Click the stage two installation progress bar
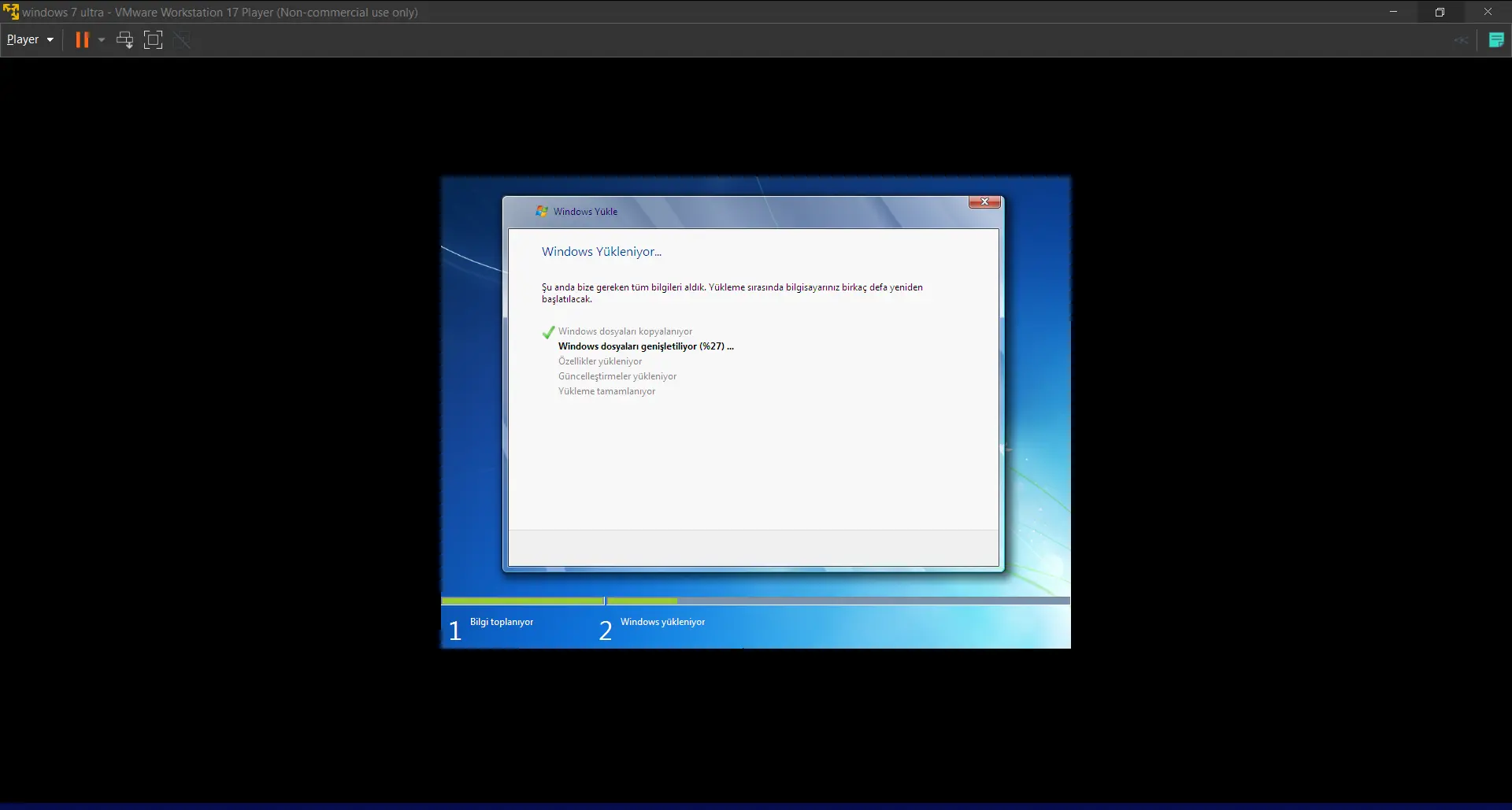 (838, 601)
